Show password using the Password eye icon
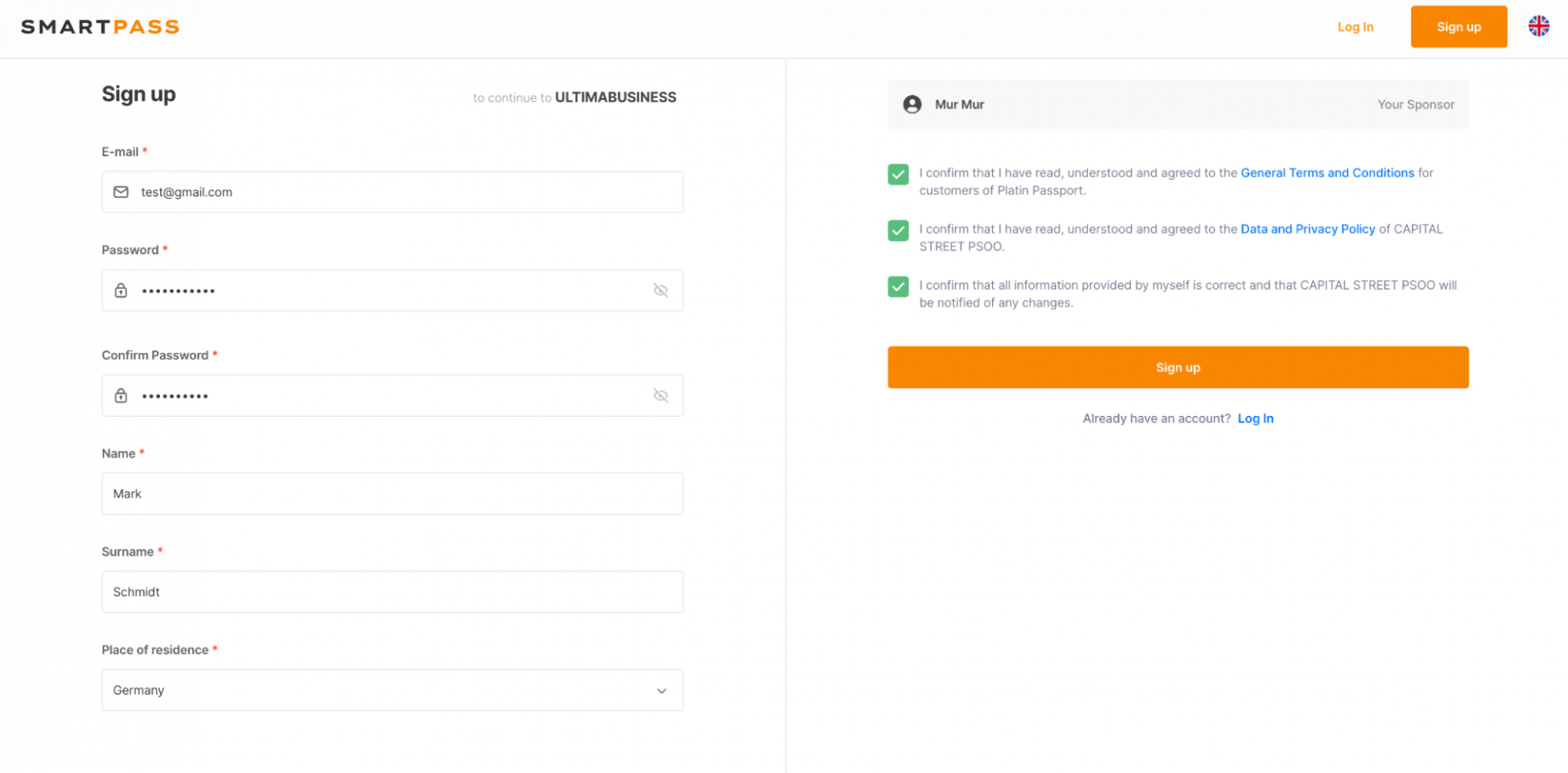This screenshot has height=773, width=1568. click(x=661, y=291)
